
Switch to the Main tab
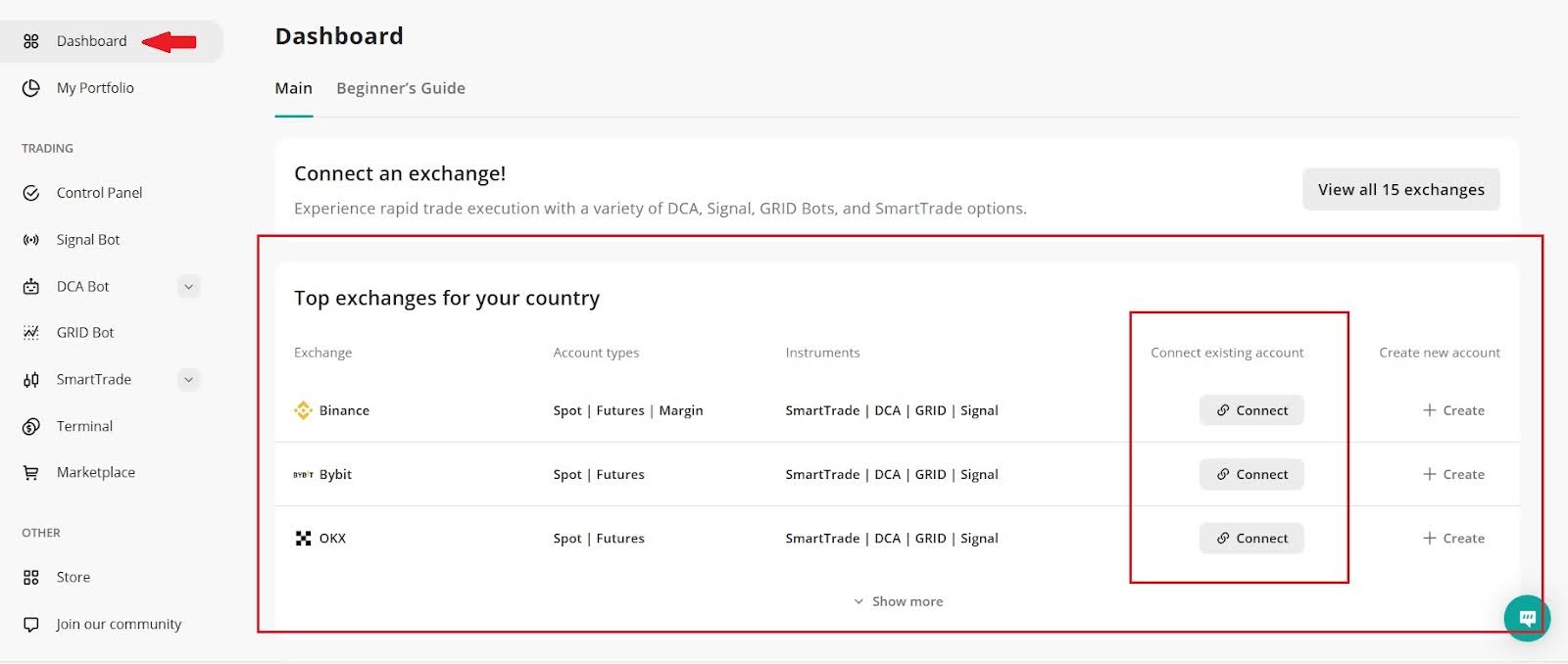(294, 88)
